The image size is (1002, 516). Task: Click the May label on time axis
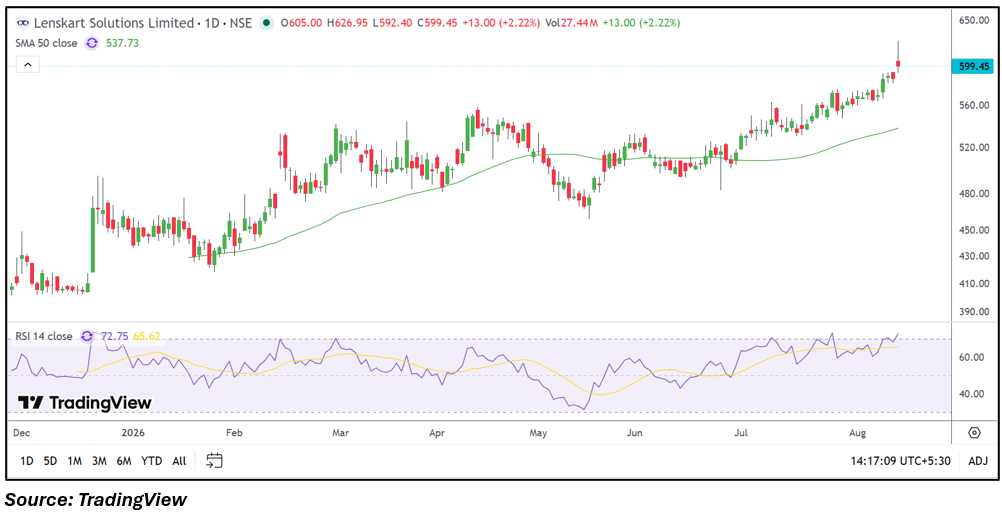(x=538, y=434)
